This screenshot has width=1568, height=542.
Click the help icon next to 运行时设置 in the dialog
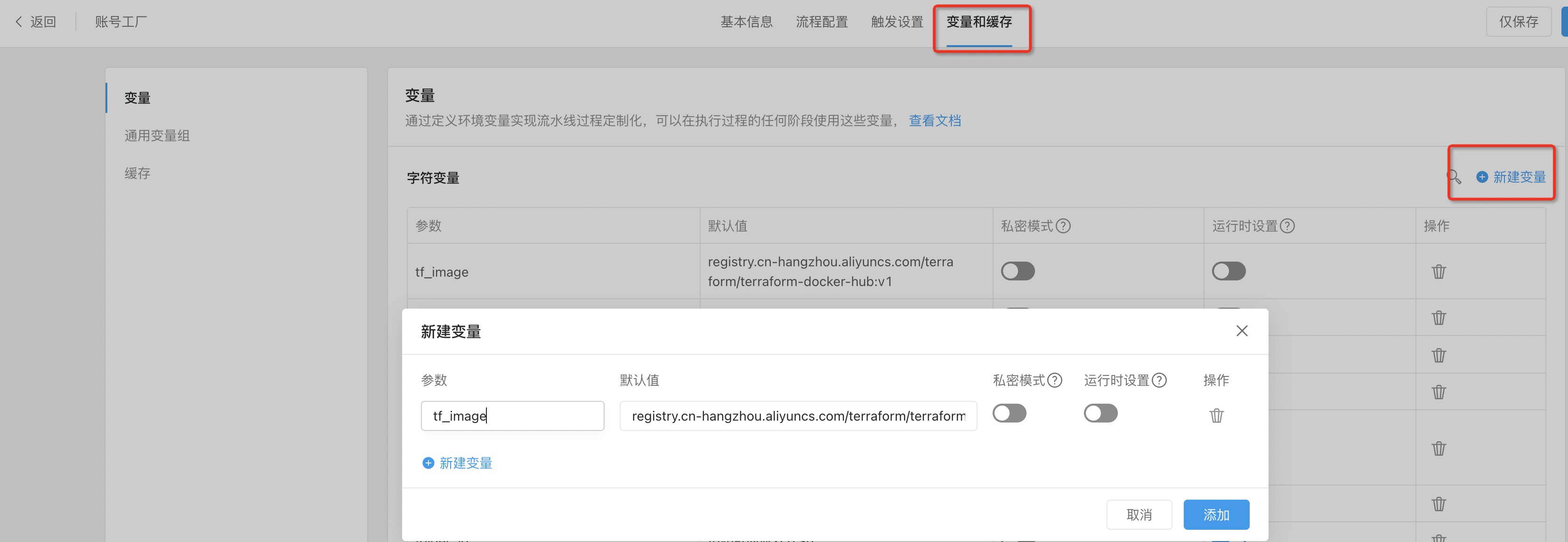click(x=1160, y=380)
